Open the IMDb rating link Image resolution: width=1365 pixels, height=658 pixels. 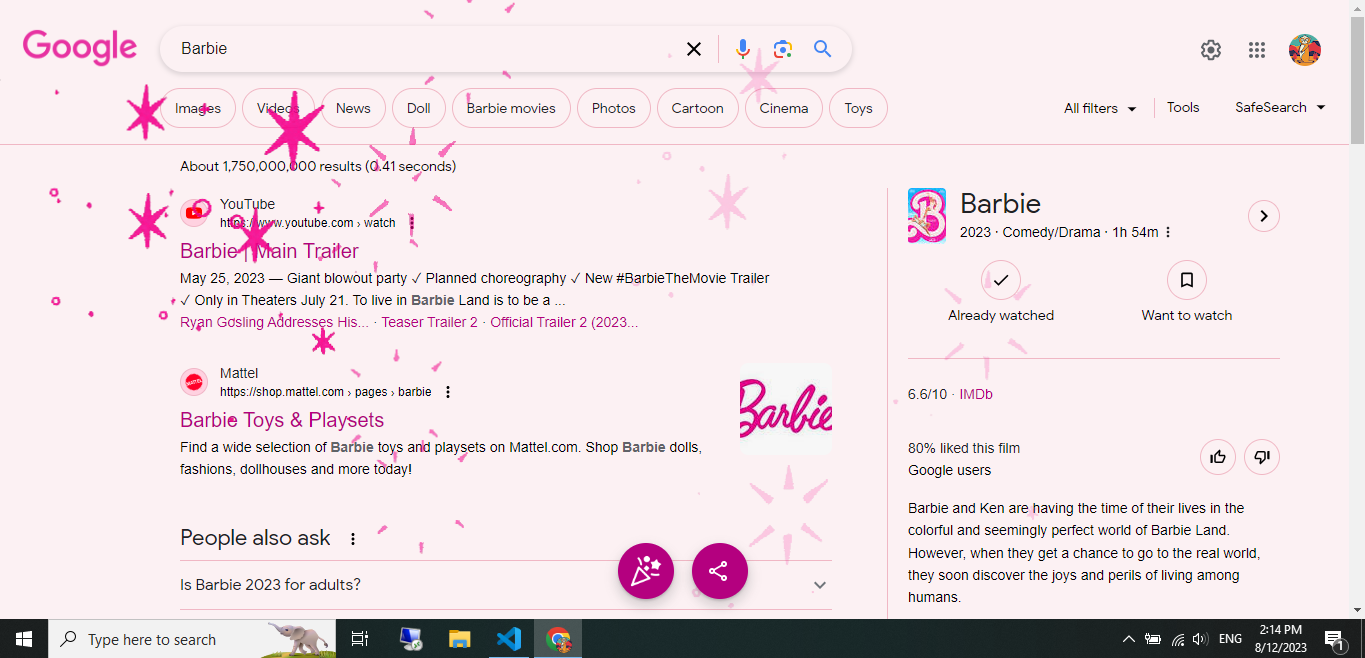(x=976, y=394)
